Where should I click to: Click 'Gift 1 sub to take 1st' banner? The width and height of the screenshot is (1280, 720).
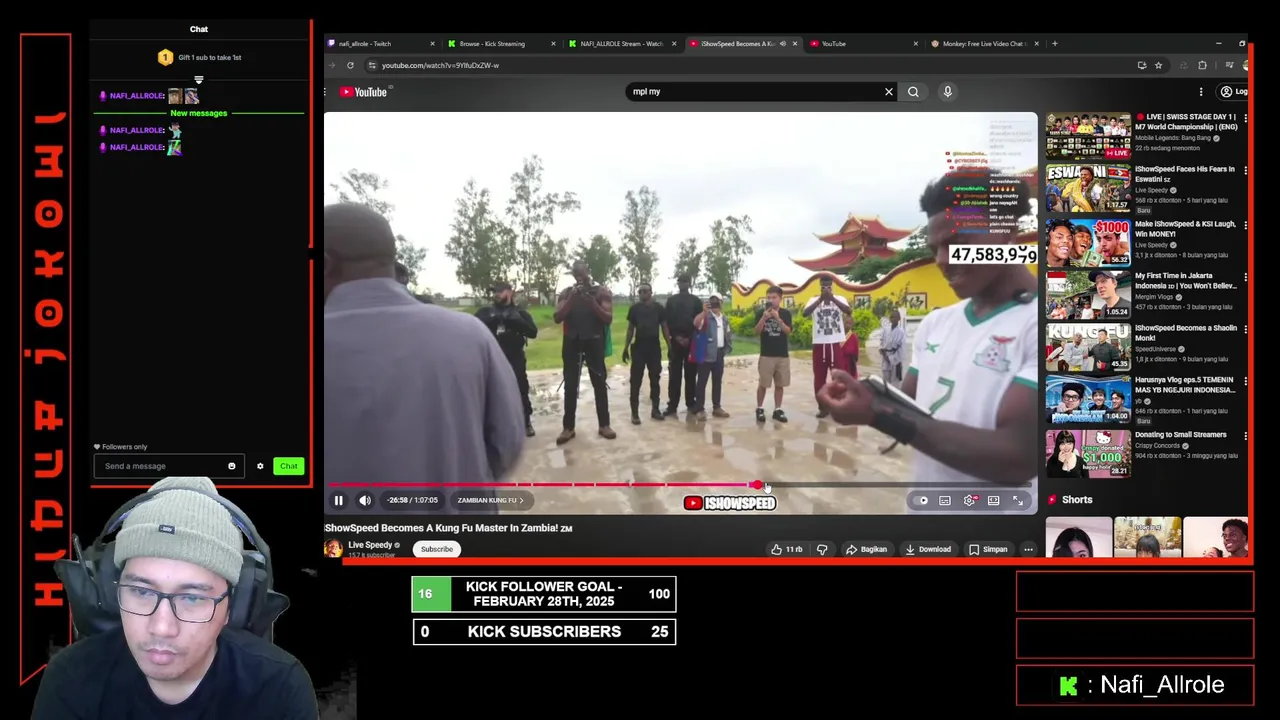199,58
